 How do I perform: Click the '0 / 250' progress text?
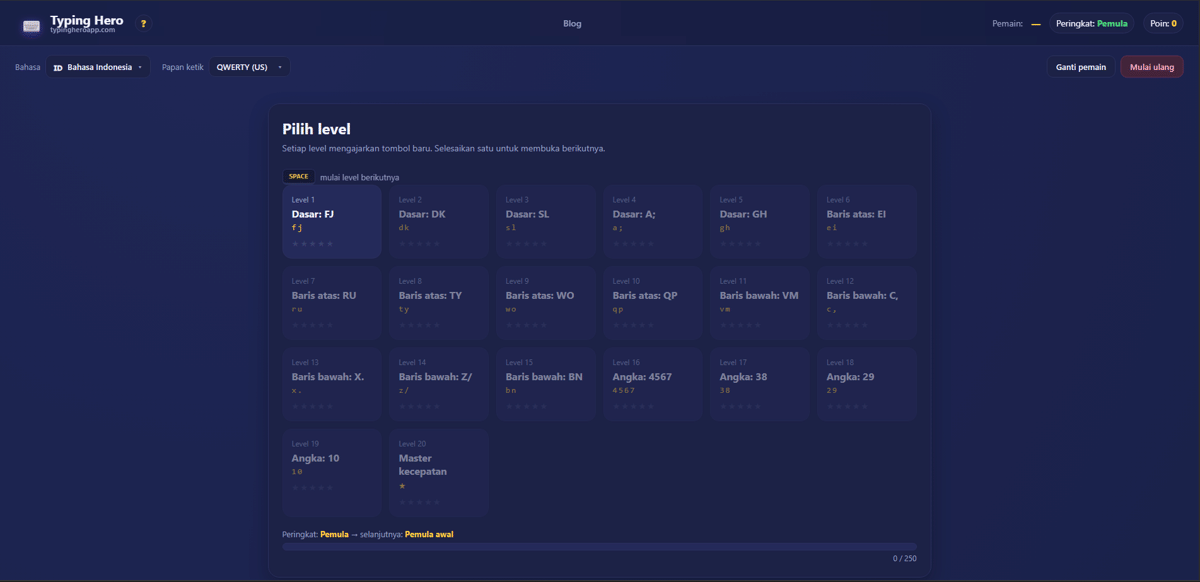[x=905, y=559]
